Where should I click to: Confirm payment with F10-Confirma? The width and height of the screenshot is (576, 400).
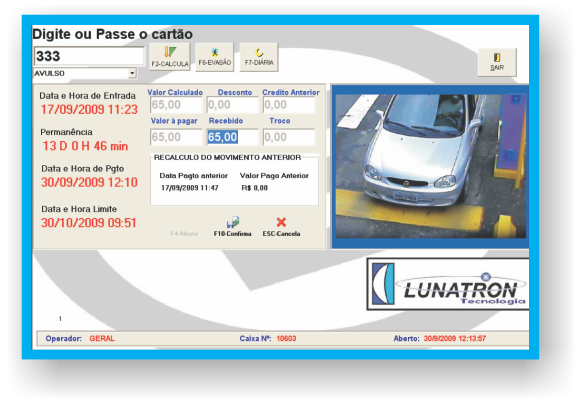(x=233, y=227)
